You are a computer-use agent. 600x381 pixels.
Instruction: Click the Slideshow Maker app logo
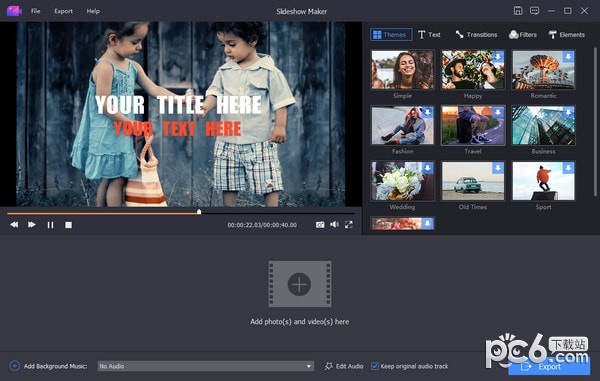click(x=14, y=11)
